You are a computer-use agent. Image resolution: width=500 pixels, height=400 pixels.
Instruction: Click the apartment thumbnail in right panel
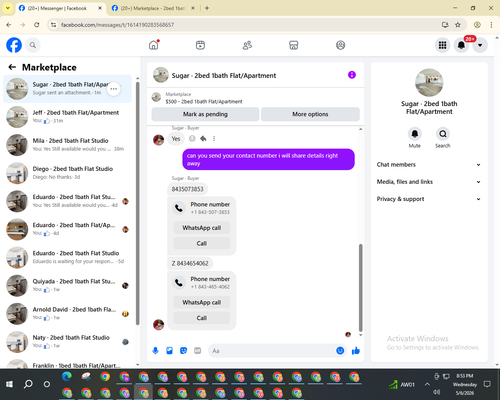click(429, 83)
